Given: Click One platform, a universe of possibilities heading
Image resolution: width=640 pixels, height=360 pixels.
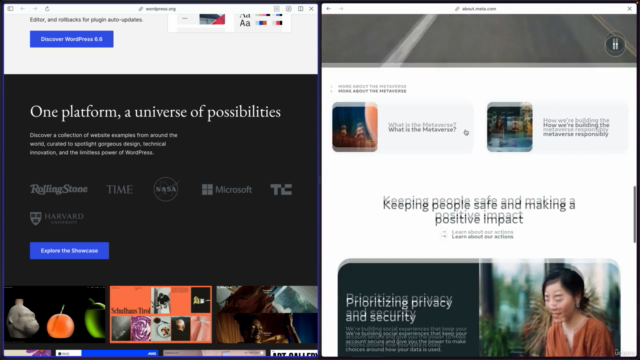Looking at the screenshot, I should (155, 111).
